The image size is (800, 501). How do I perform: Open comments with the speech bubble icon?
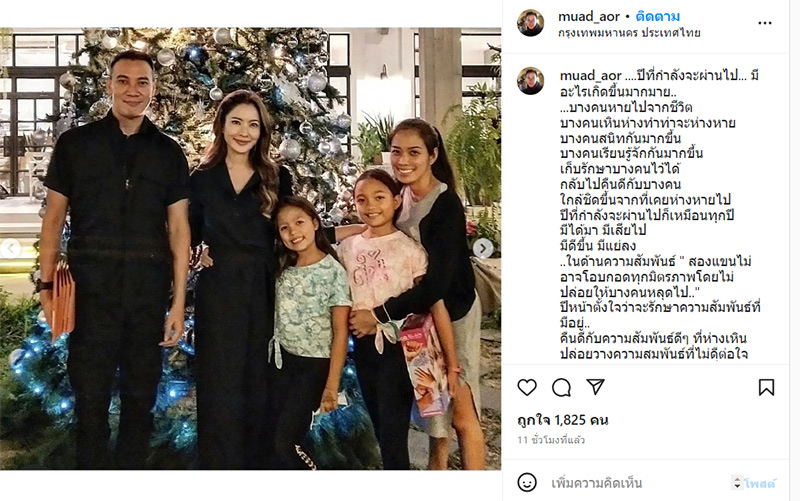click(x=561, y=388)
